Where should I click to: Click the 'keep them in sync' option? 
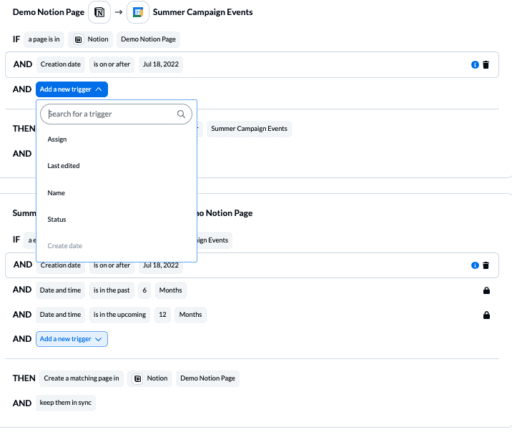point(66,403)
